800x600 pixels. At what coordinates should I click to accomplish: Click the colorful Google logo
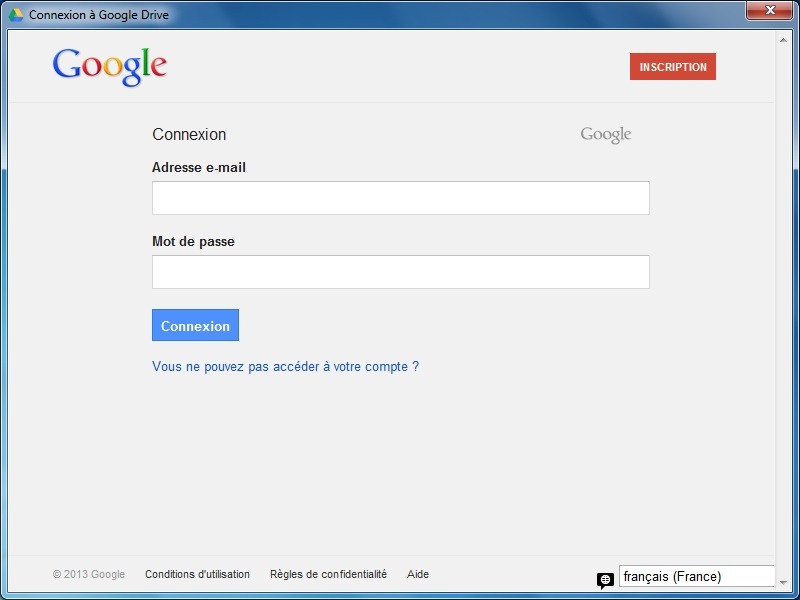point(110,66)
